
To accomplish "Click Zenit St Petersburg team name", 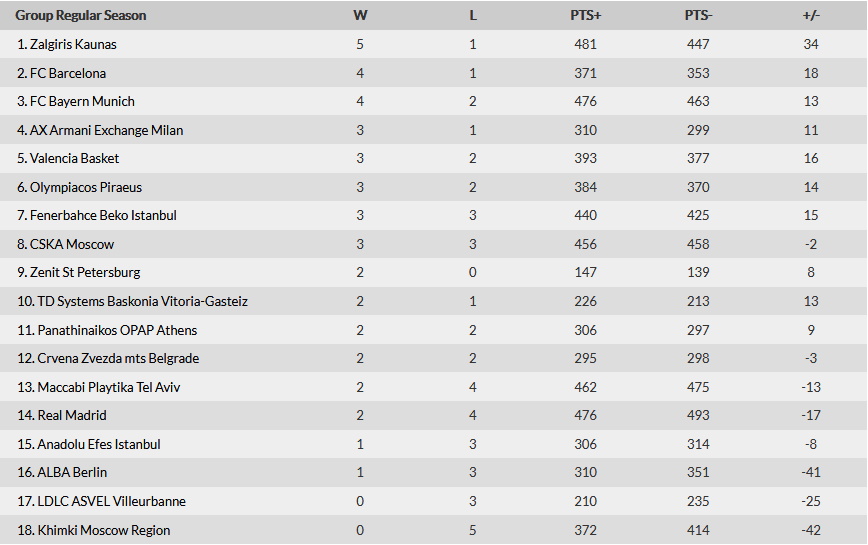I will click(x=85, y=272).
